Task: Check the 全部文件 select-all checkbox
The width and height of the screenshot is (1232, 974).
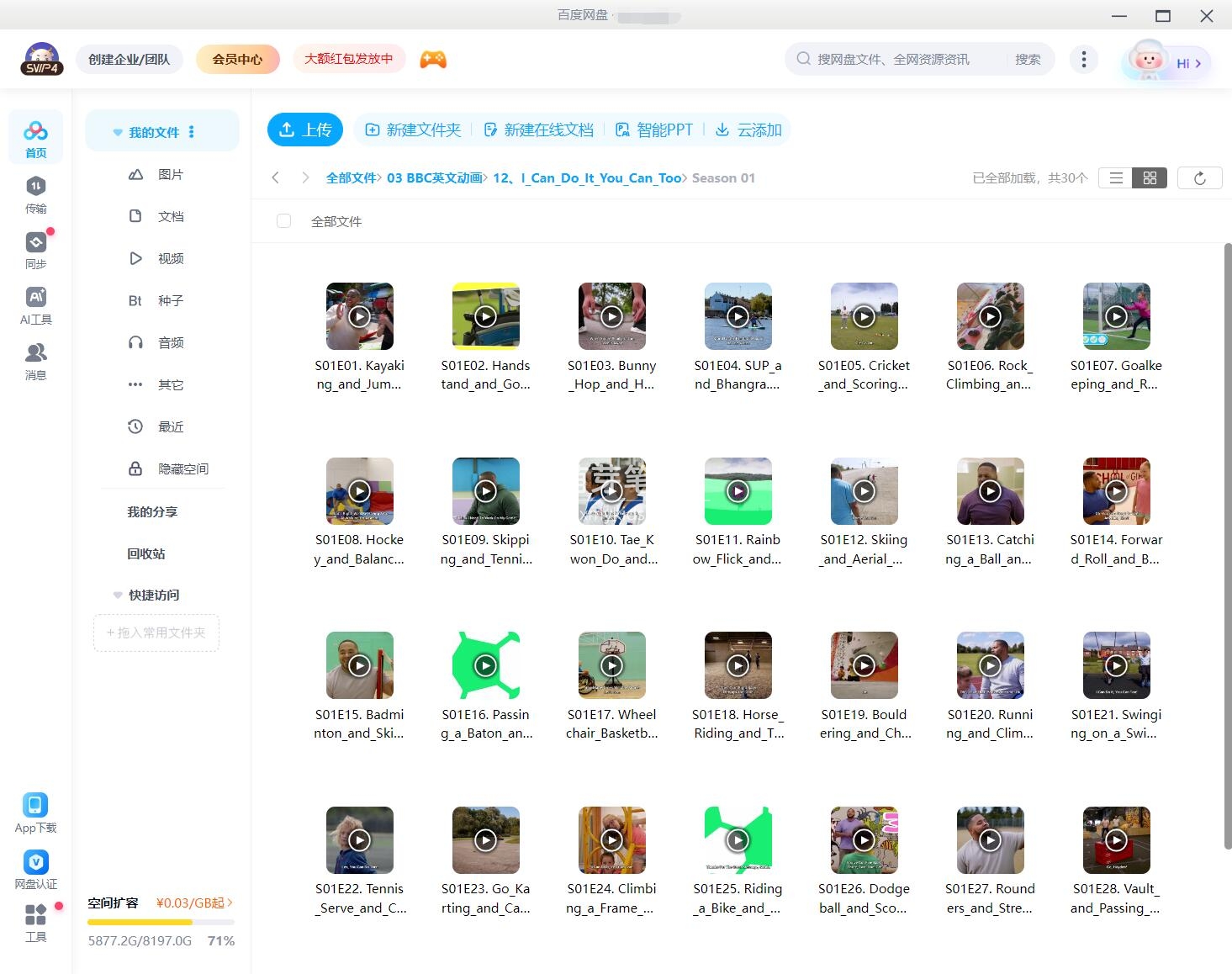Action: [x=283, y=220]
